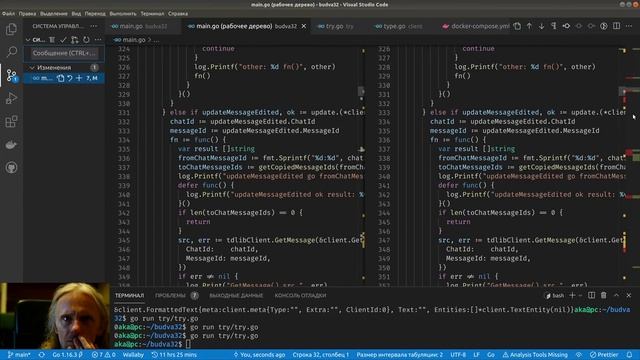Click Wallaby in the status bar
The image size is (640, 360).
pyautogui.click(x=133, y=355)
